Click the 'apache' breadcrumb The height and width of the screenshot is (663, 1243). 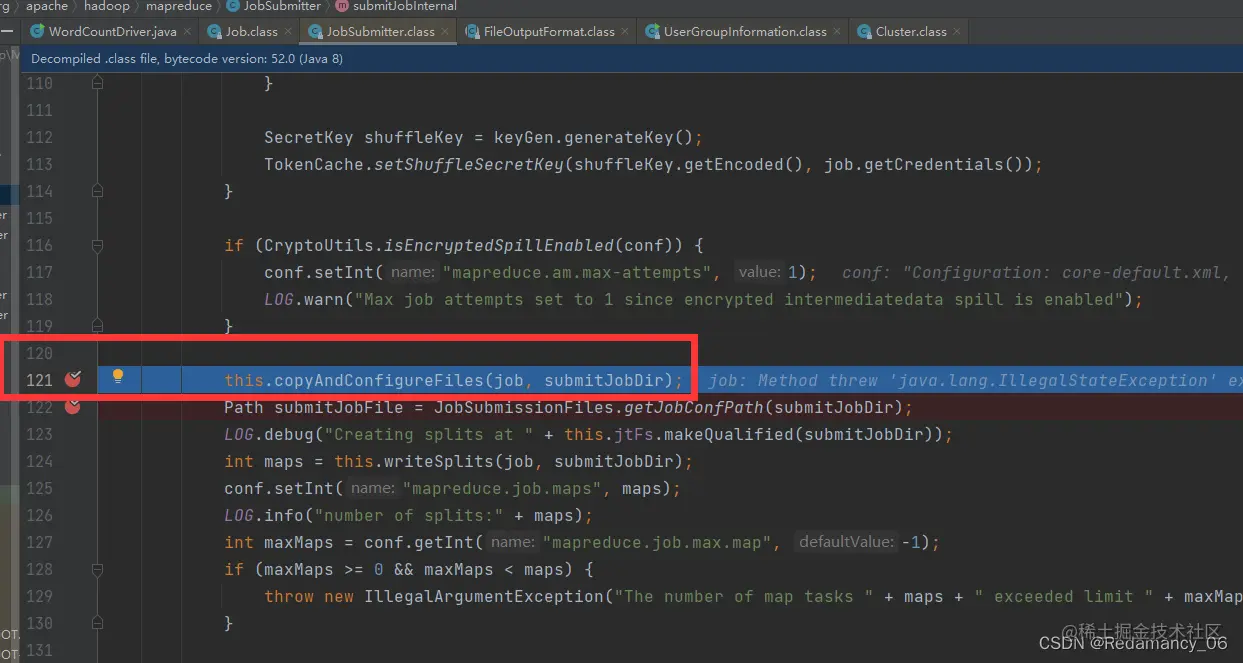click(x=47, y=6)
